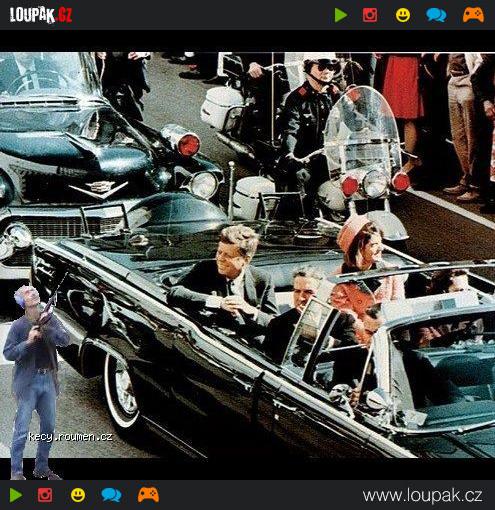
Task: Open the orange gamepad icon in top bar
Action: tap(473, 15)
